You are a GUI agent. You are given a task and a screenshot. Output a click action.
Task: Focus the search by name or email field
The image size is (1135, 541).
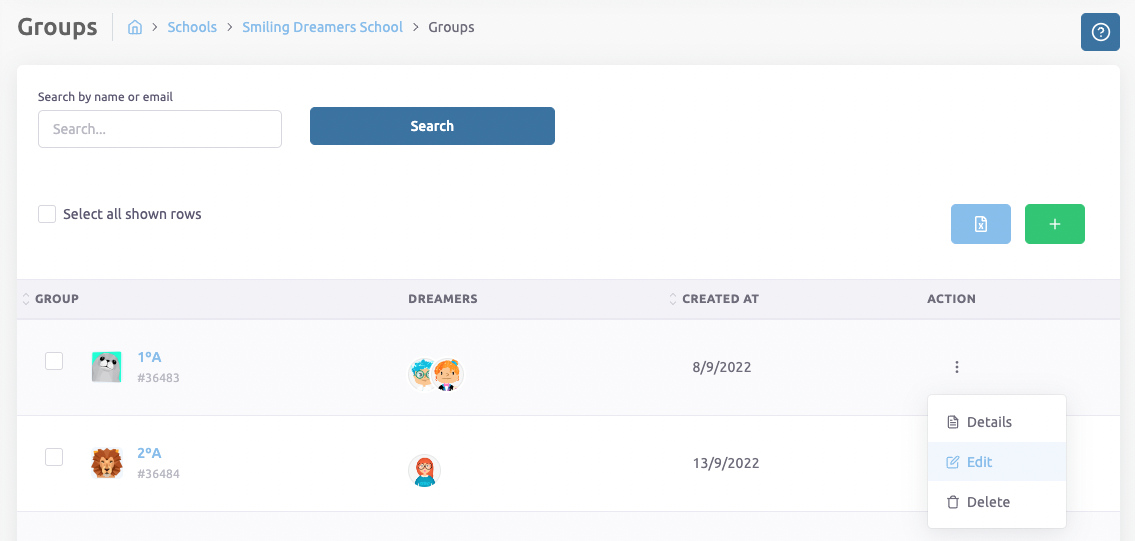160,129
